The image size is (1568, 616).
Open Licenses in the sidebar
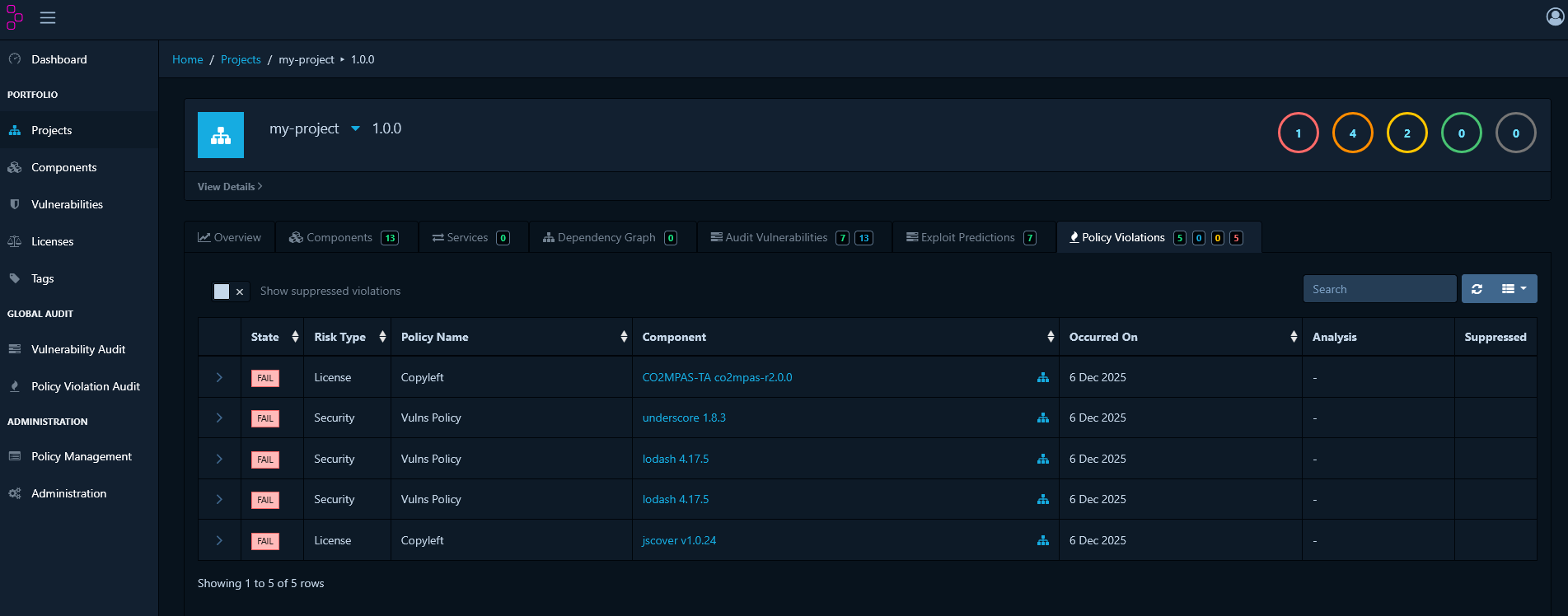tap(79, 241)
